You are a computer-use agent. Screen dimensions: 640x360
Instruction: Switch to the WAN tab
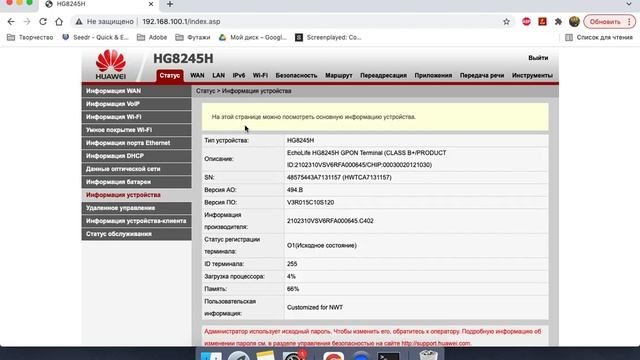tap(197, 76)
